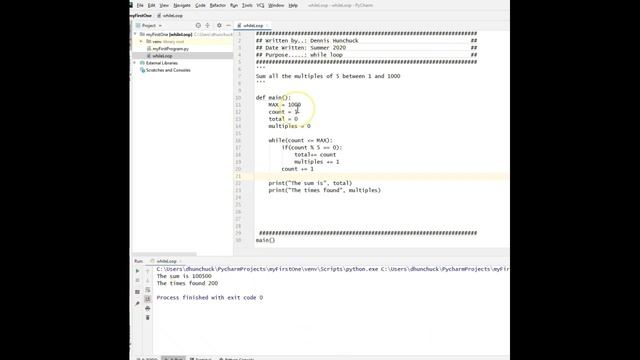Open the VCS menu

[260, 5]
